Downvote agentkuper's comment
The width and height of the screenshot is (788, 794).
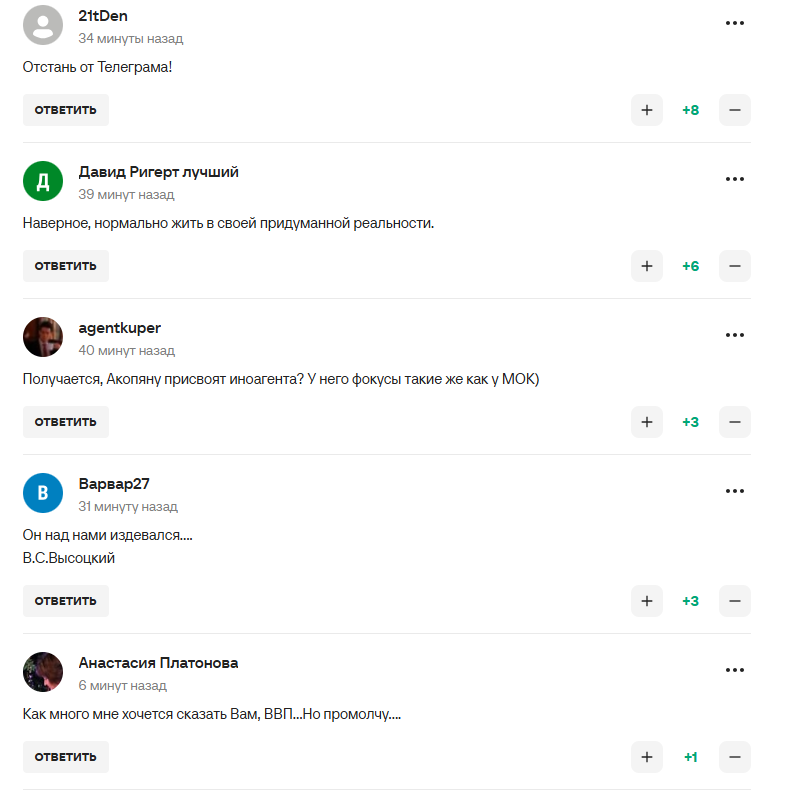(x=734, y=422)
